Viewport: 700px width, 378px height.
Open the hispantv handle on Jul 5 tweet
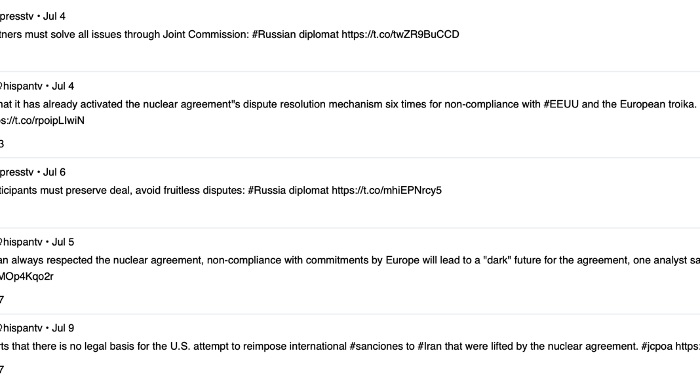click(x=21, y=242)
